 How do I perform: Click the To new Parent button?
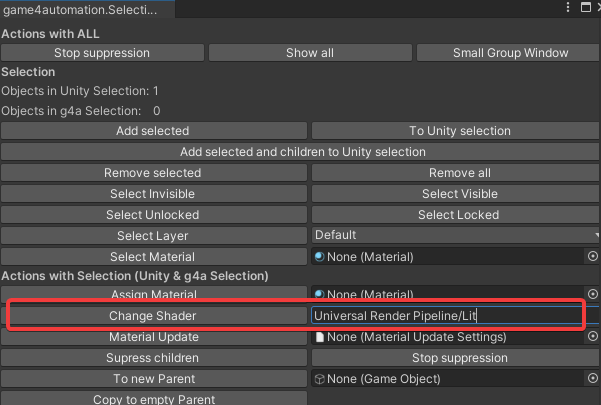coord(153,379)
